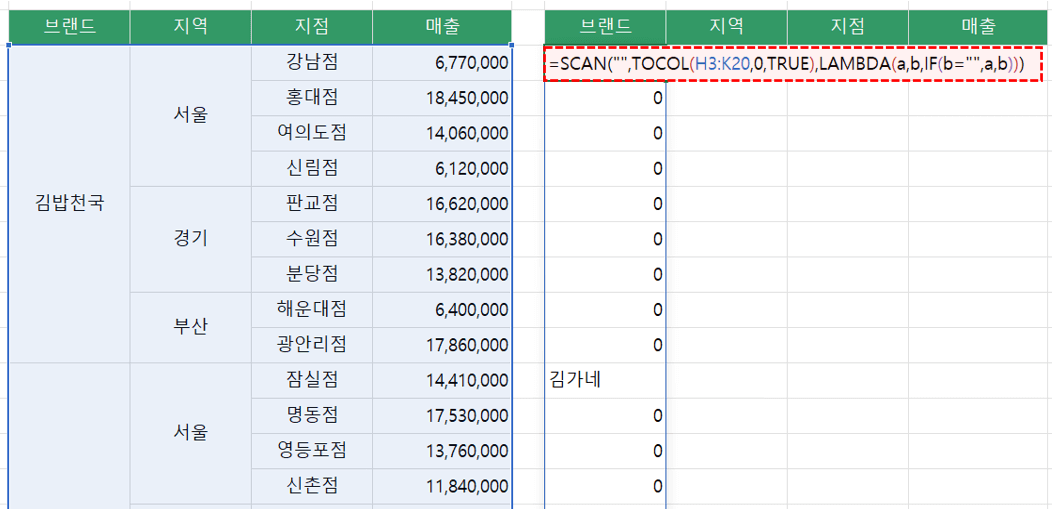The image size is (1052, 509).
Task: Click the 김가네 result cell
Action: point(605,380)
